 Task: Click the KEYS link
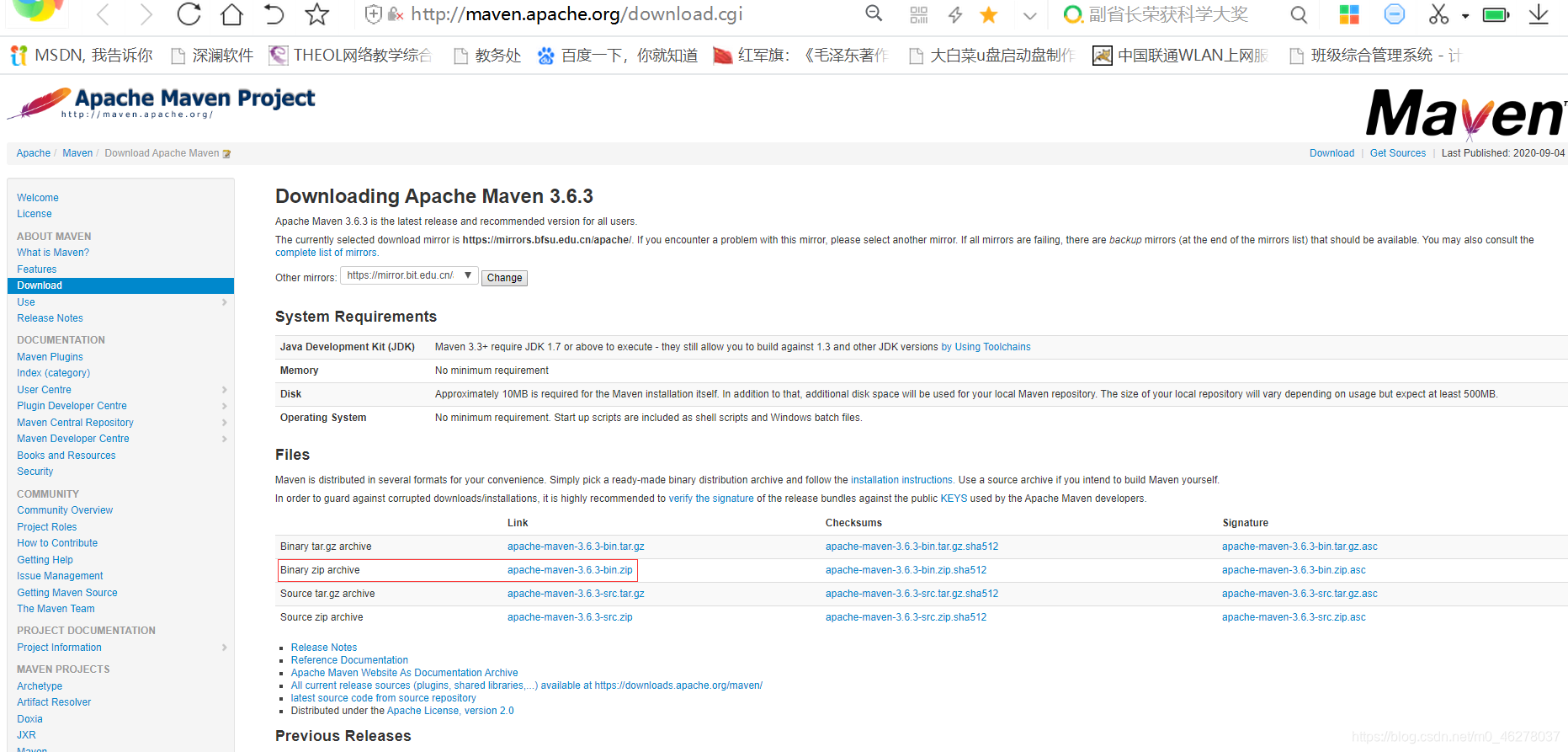click(954, 499)
